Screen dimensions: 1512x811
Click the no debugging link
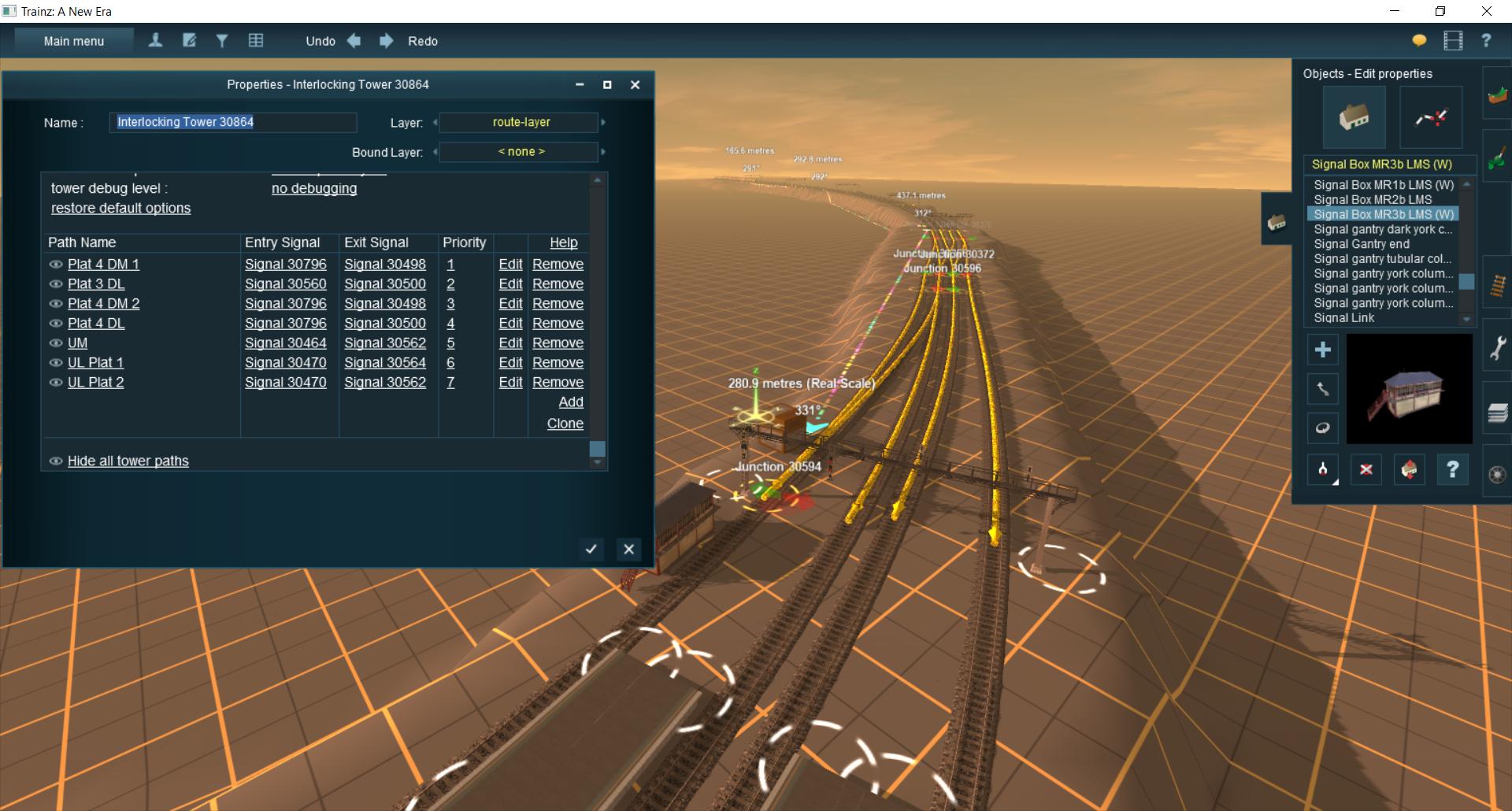(314, 188)
